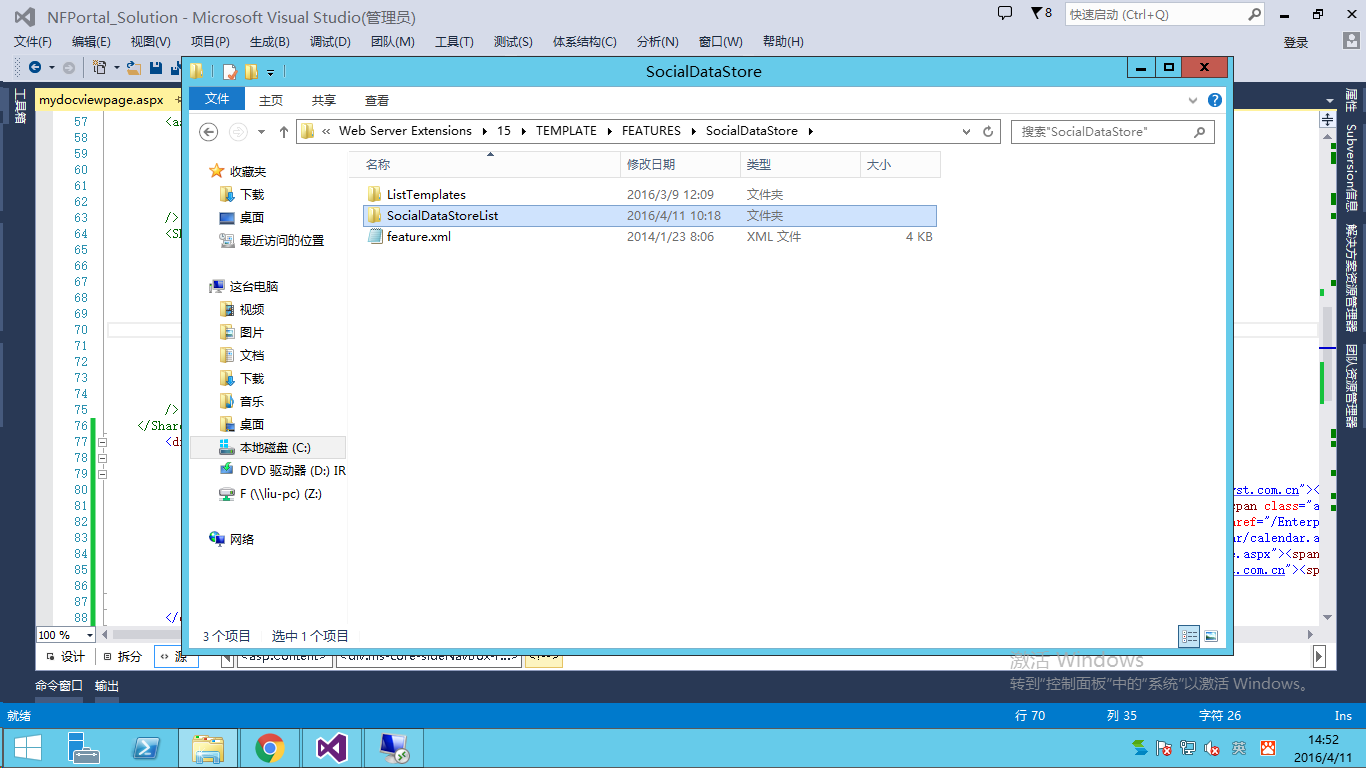This screenshot has width=1366, height=768.
Task: Click the Explorer up-one-level arrow
Action: pyautogui.click(x=284, y=131)
